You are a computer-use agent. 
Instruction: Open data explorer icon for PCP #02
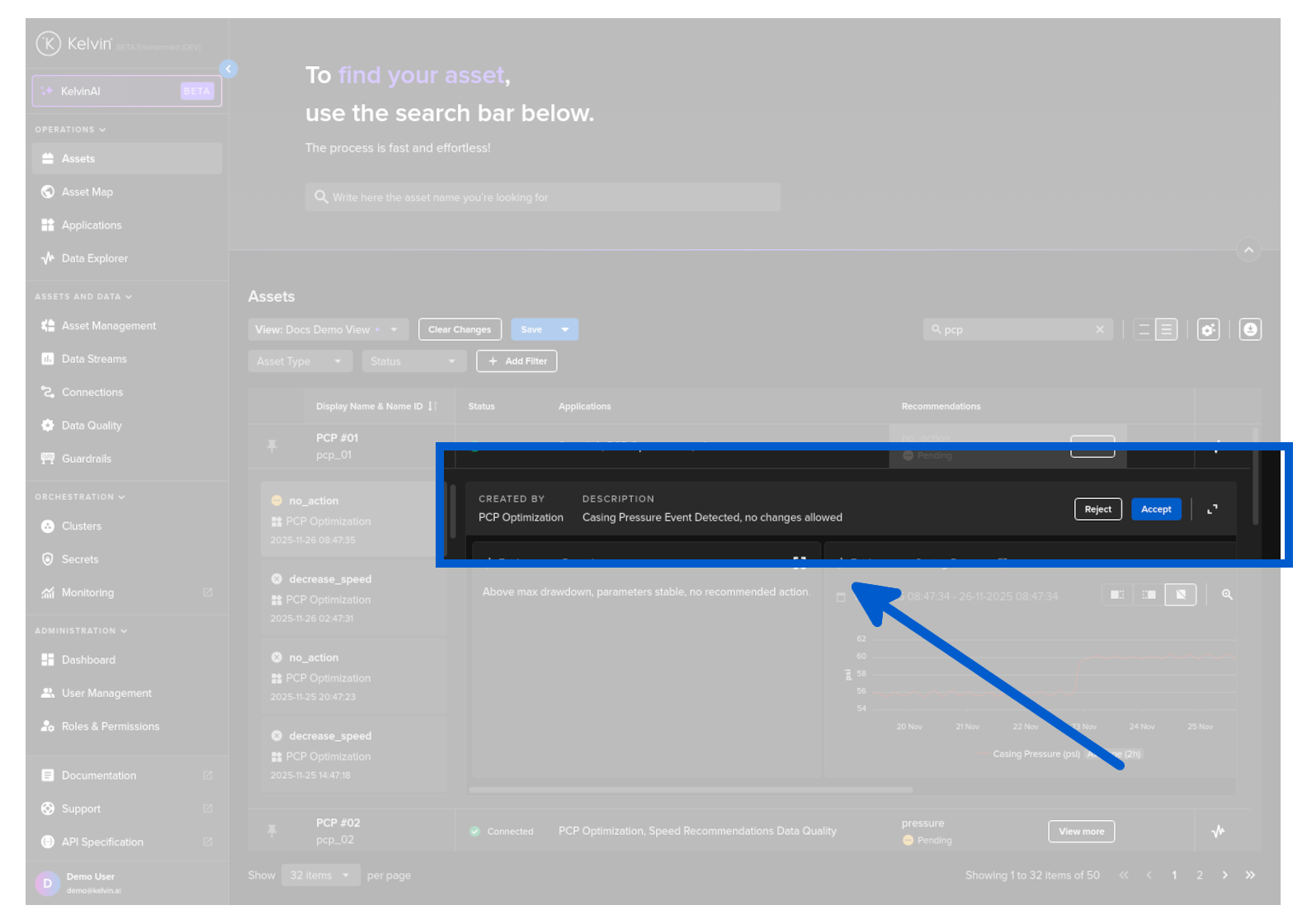[x=1218, y=831]
